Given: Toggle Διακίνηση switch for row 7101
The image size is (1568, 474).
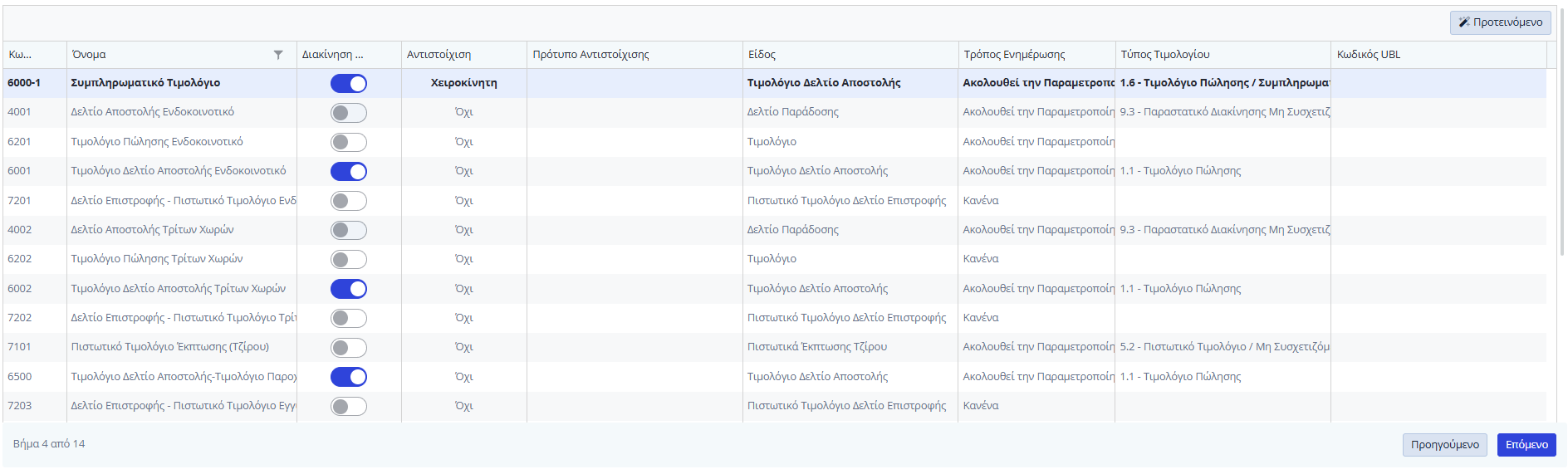Looking at the screenshot, I should 349,348.
